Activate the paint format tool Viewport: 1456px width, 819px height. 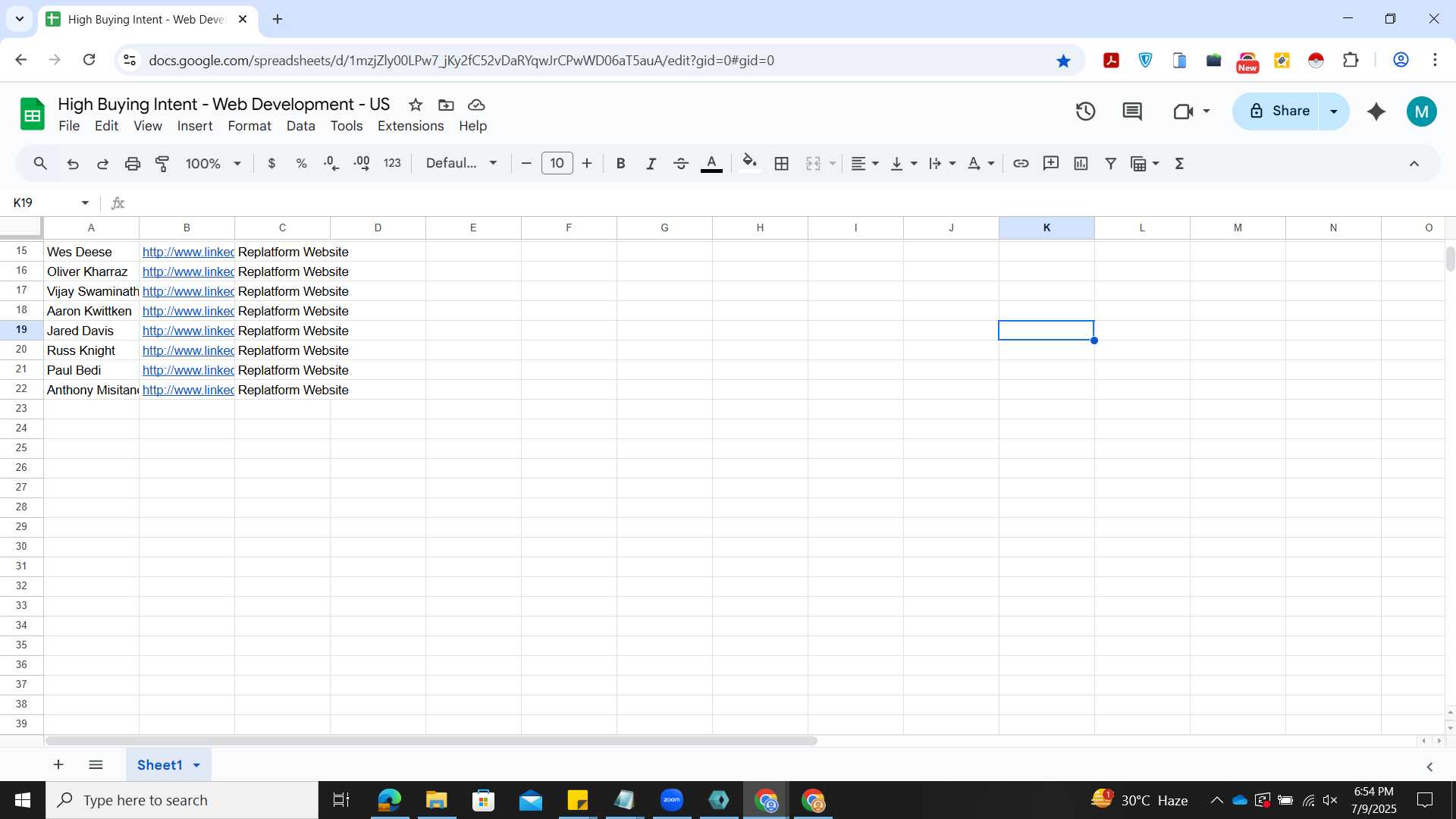point(162,163)
